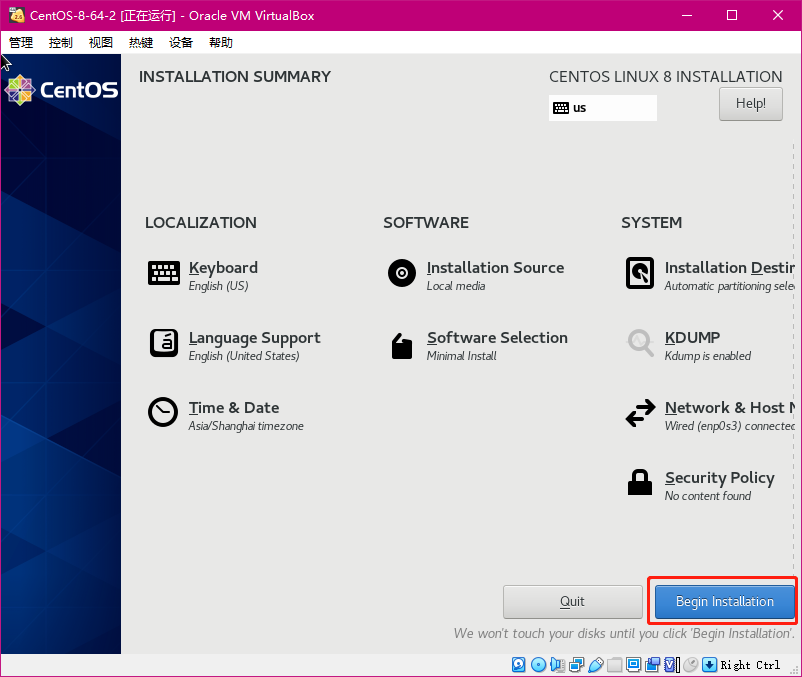The width and height of the screenshot is (802, 677).
Task: Open Installation Destination disk icon
Action: 640,273
